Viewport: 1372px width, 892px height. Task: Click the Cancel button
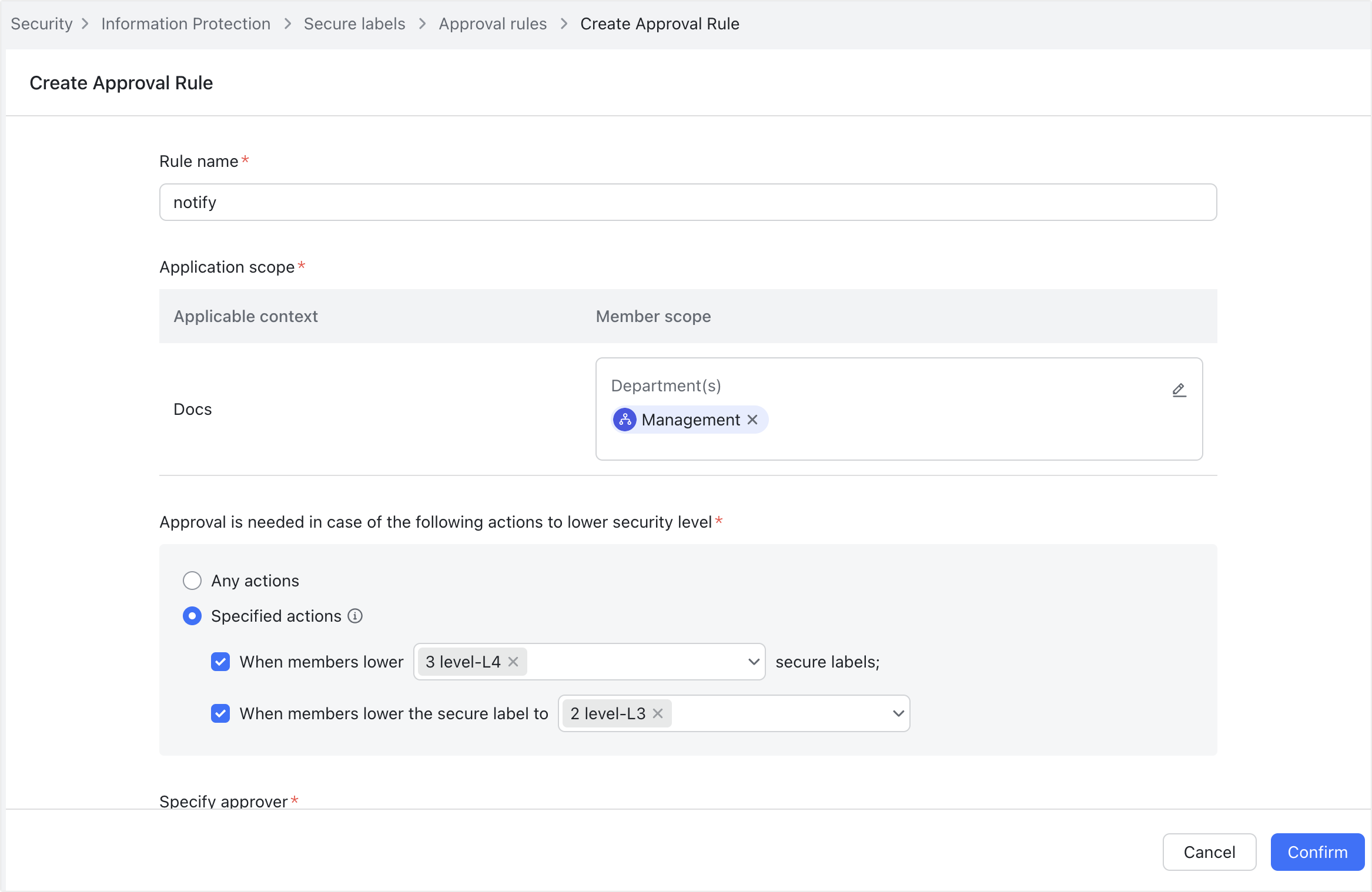click(x=1209, y=851)
